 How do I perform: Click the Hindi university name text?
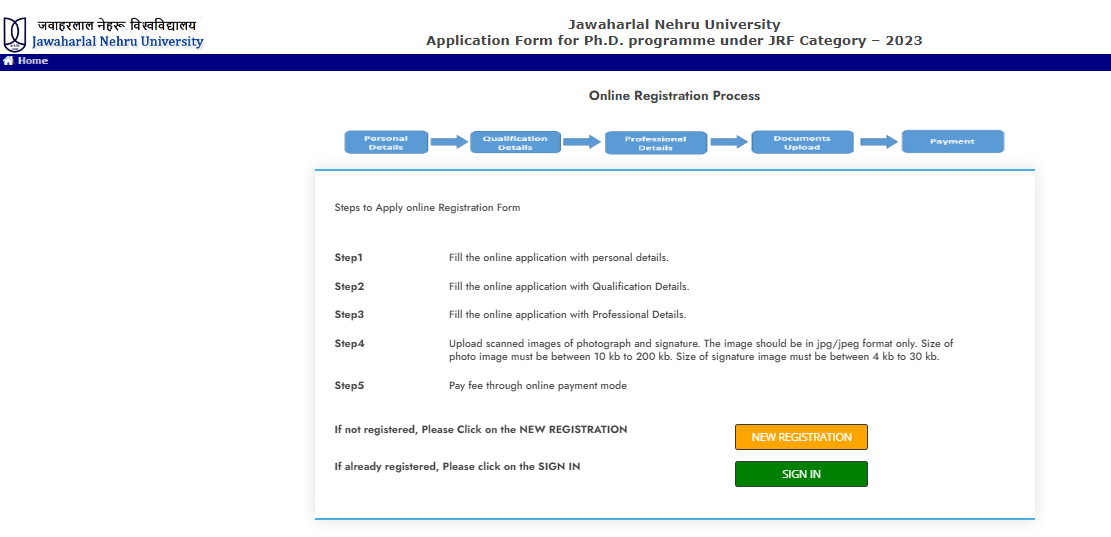(116, 25)
